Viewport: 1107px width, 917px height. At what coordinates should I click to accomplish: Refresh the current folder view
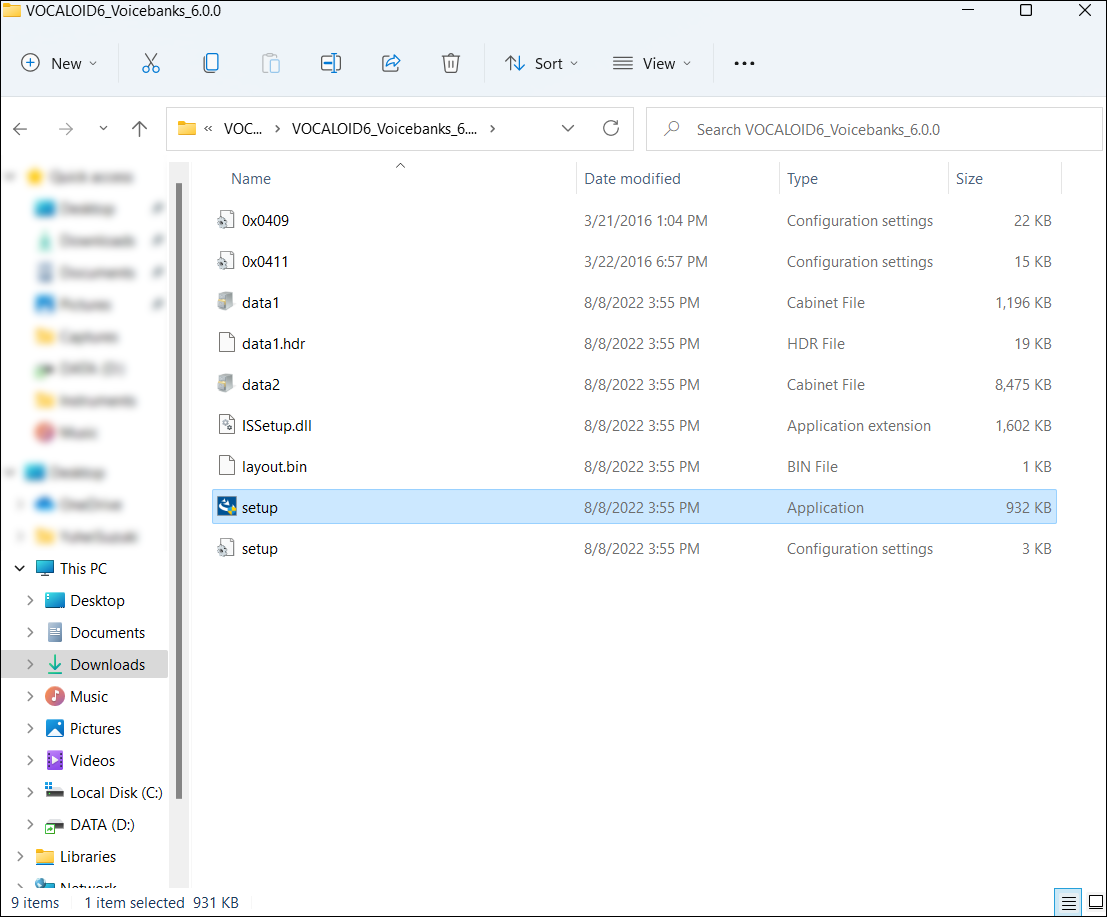pyautogui.click(x=611, y=128)
